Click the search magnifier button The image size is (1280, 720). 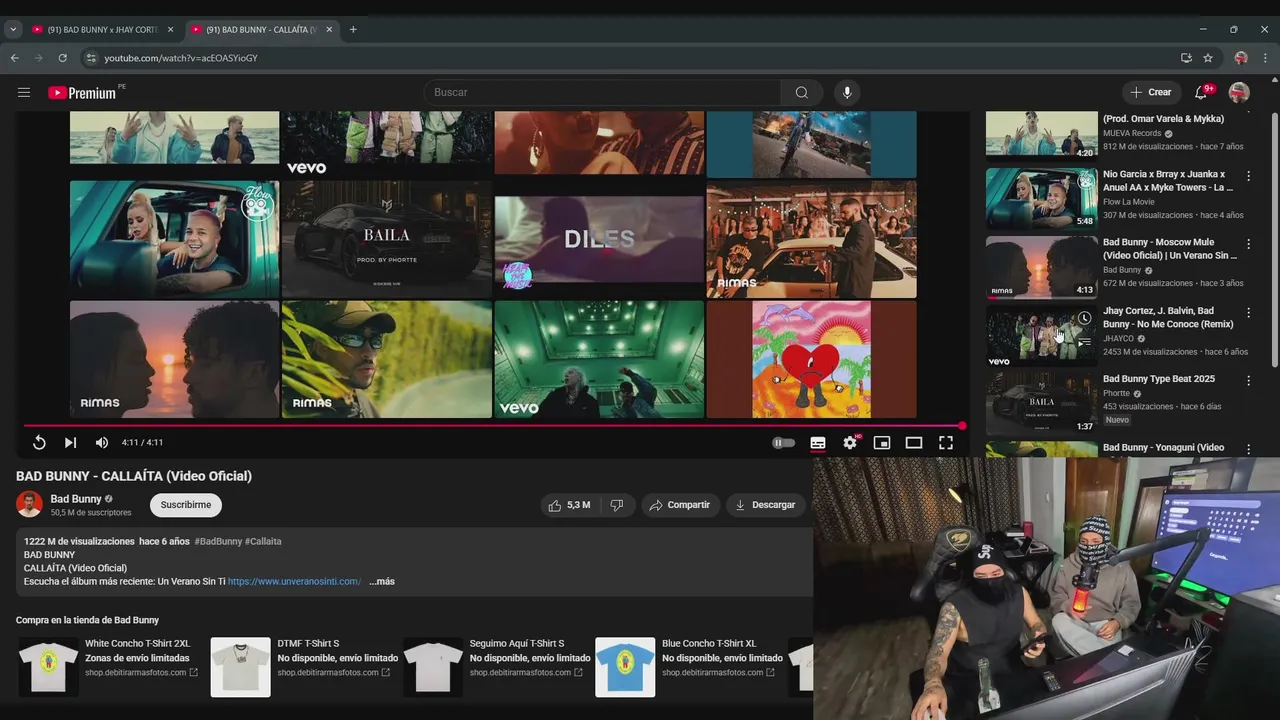point(802,92)
